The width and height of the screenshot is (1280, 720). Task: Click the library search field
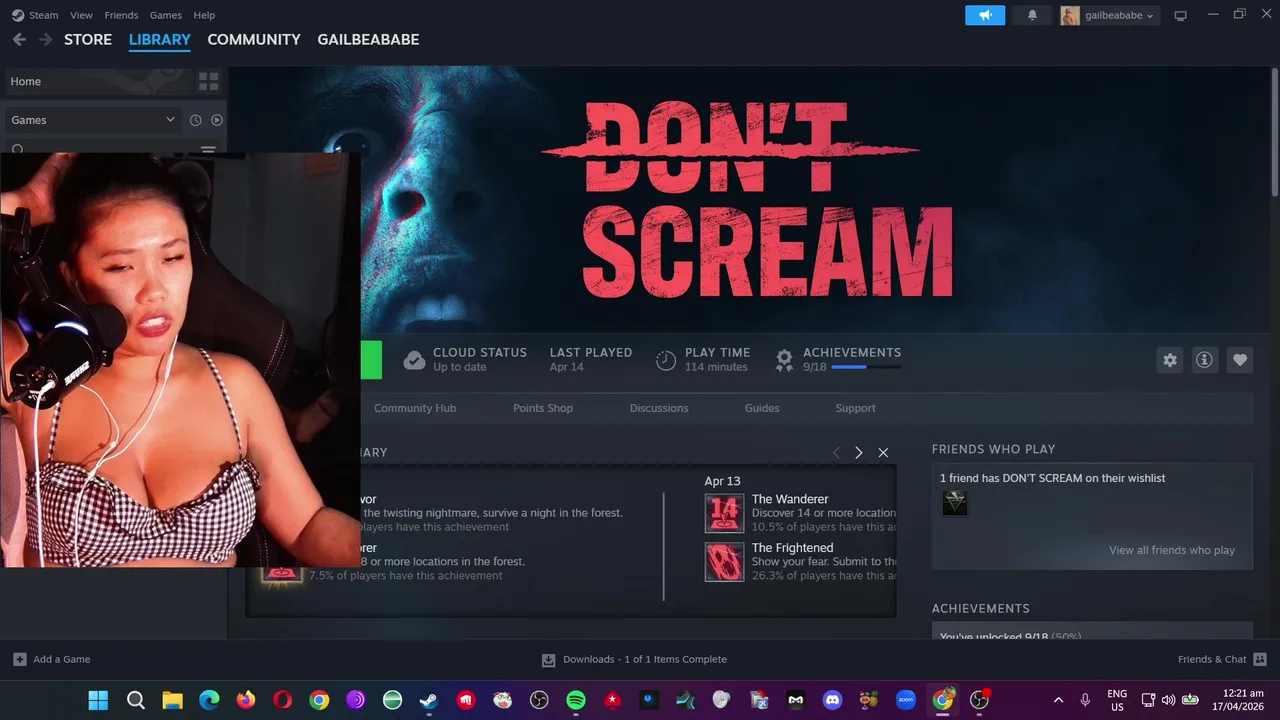(100, 150)
